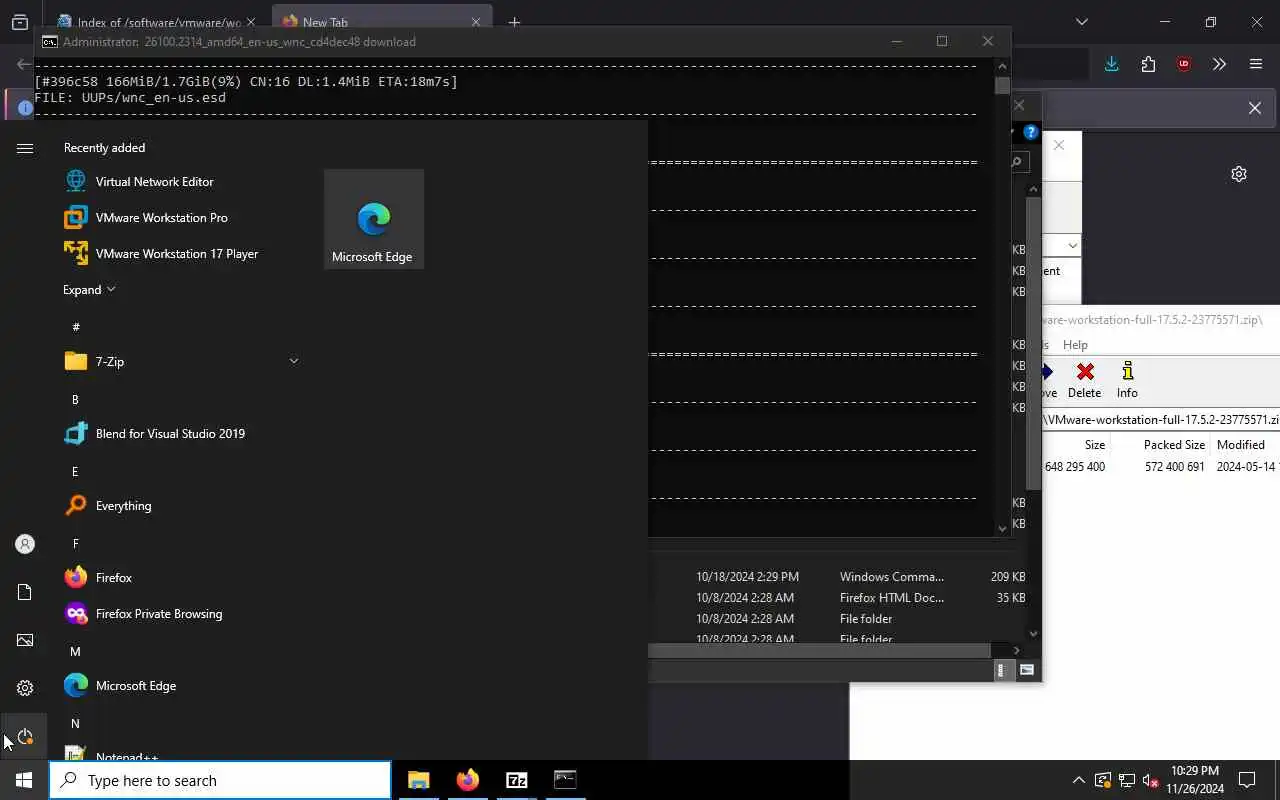1280x800 pixels.
Task: Click the network icon in system tray
Action: click(1126, 781)
